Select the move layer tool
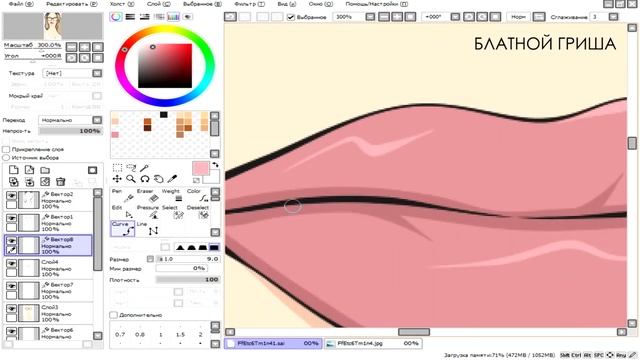This screenshot has width=640, height=360. point(117,179)
